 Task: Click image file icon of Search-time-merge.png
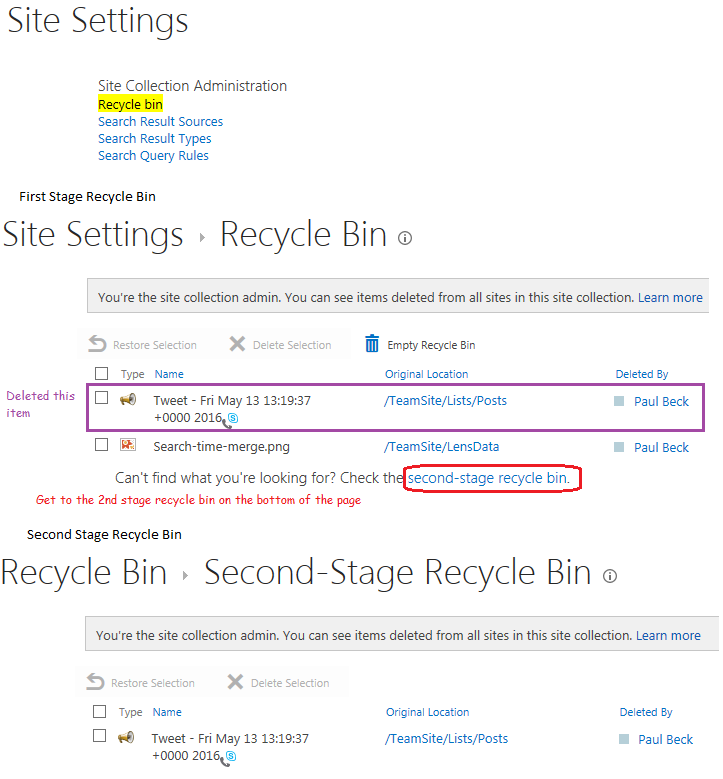(128, 444)
